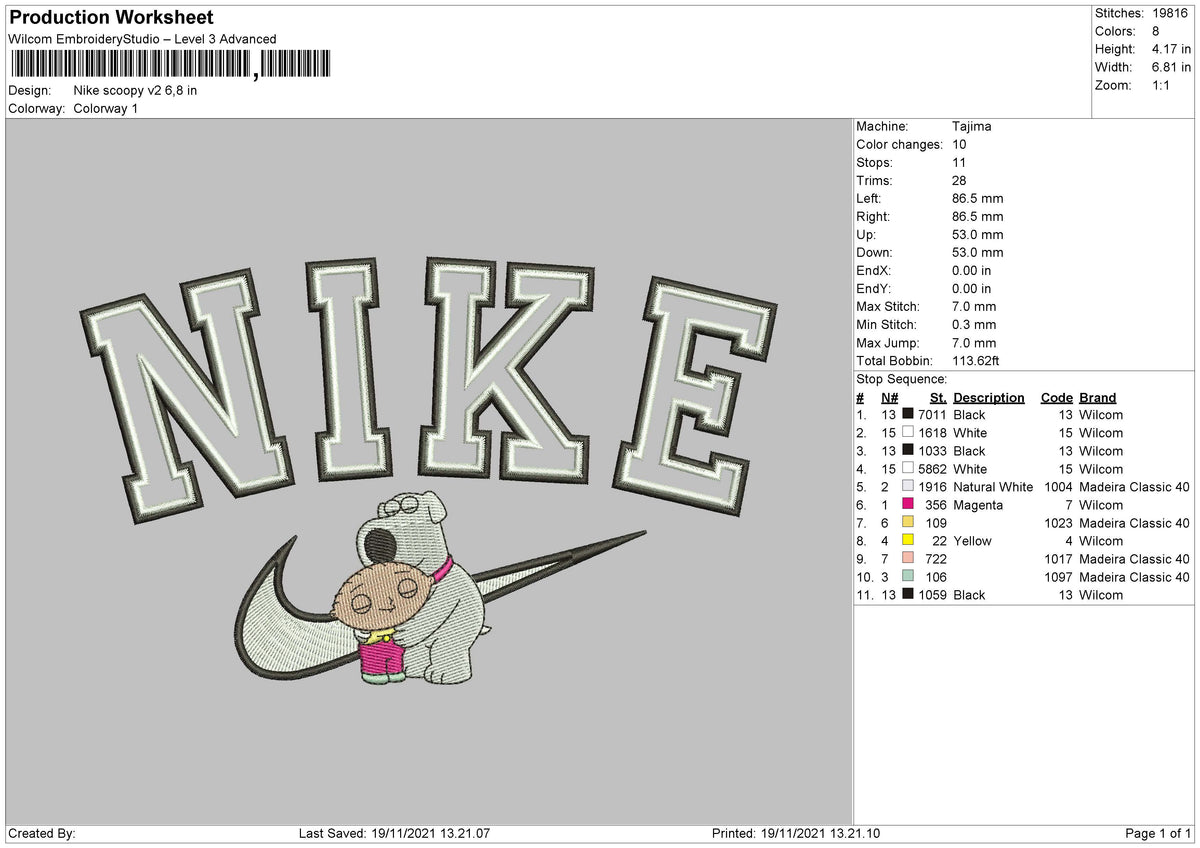Click the Up label in machine details

coord(867,235)
